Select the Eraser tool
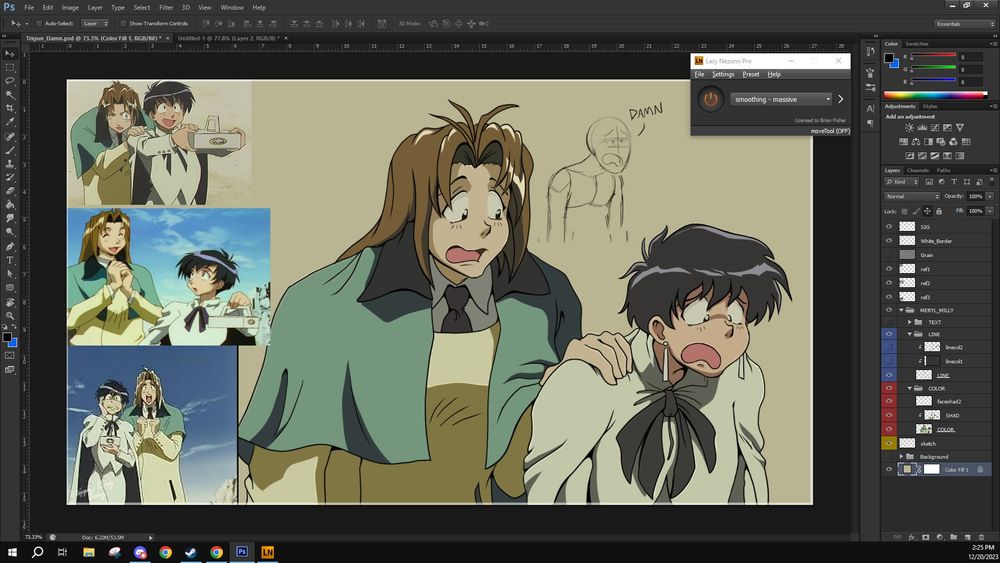Viewport: 1000px width, 563px height. [10, 191]
